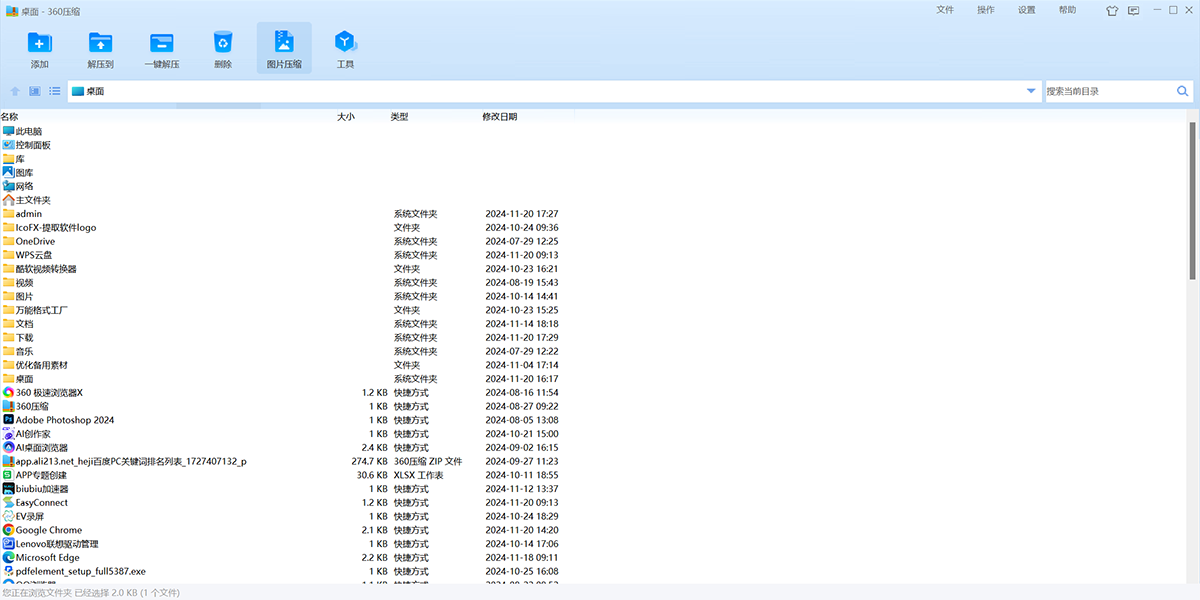Image resolution: width=1200 pixels, height=600 pixels.
Task: Sort files by 修改日期 column header
Action: [500, 117]
